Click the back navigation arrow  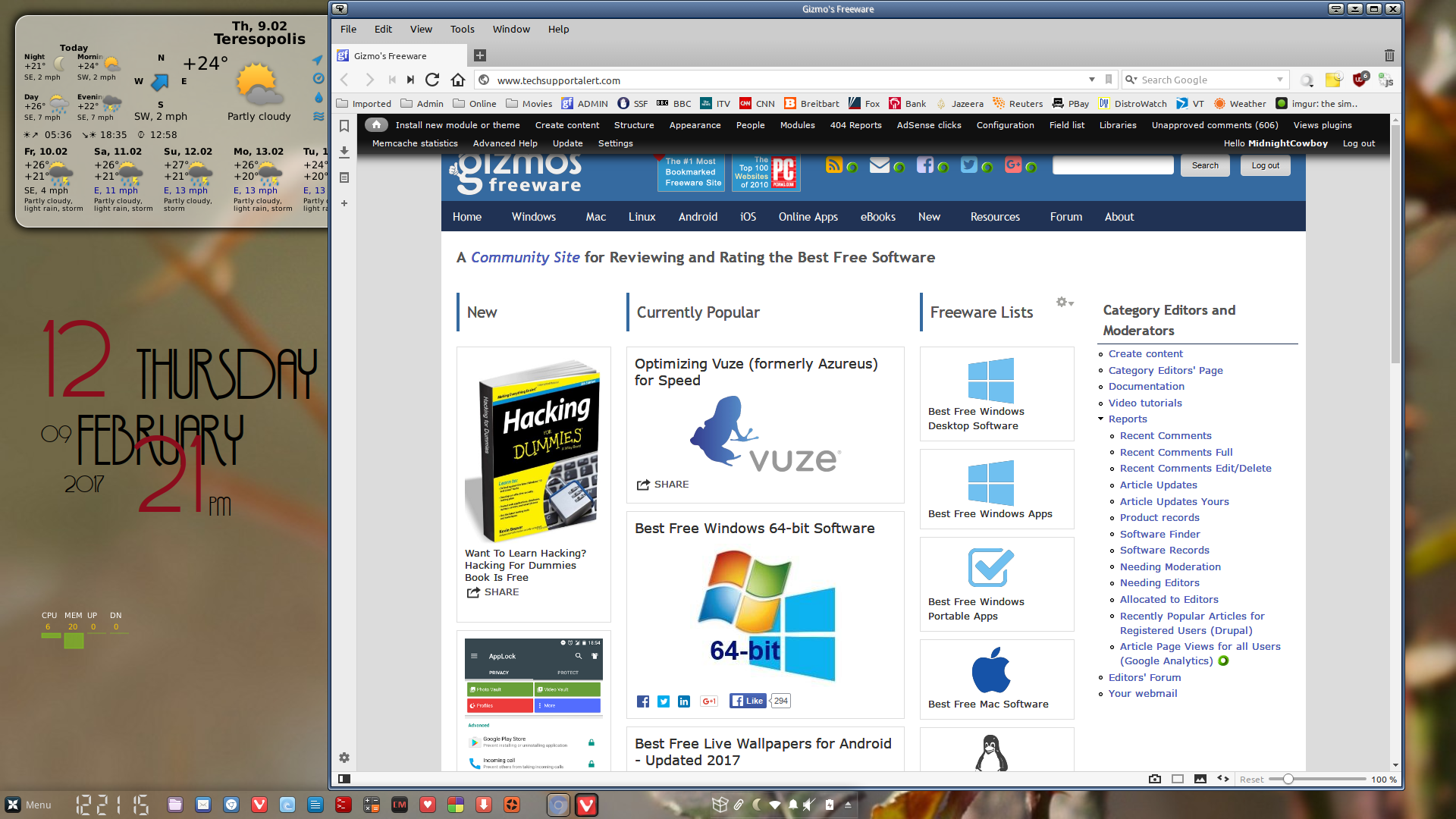[x=344, y=80]
